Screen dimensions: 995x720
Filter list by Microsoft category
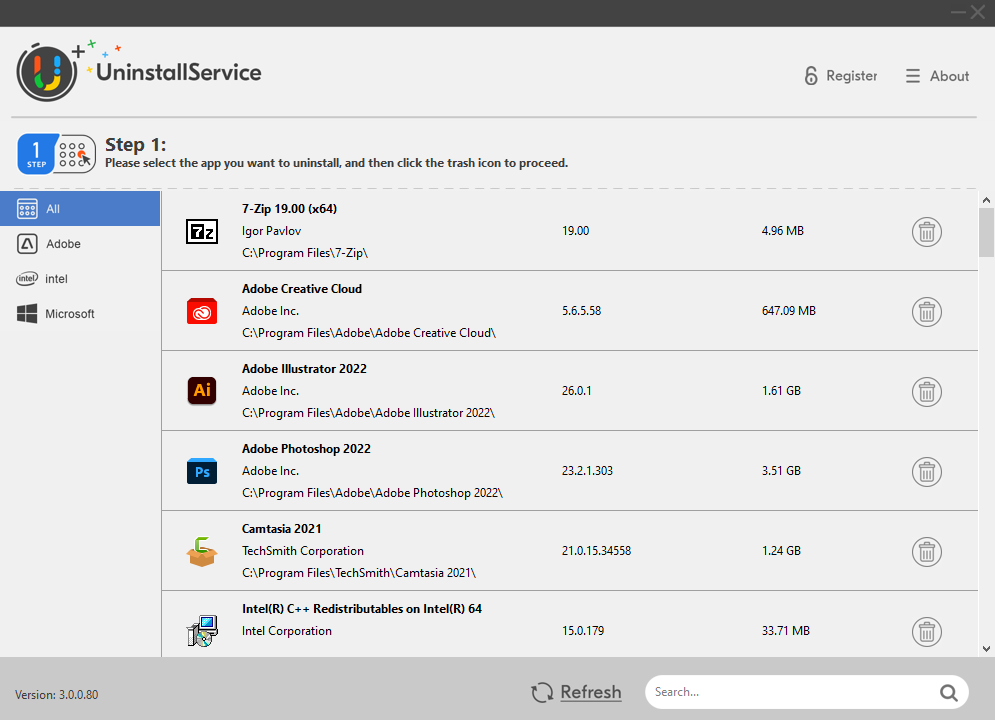pos(80,313)
